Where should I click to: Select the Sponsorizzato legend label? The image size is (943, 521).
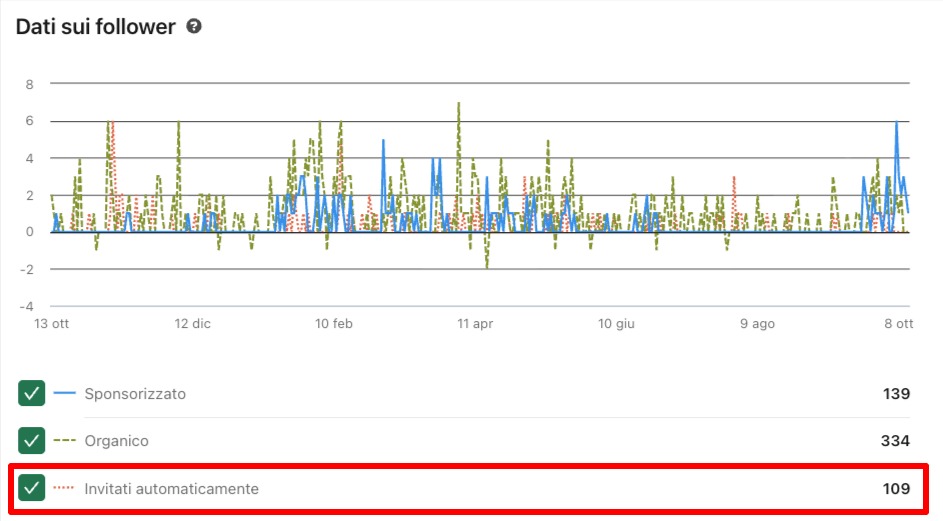(x=135, y=394)
